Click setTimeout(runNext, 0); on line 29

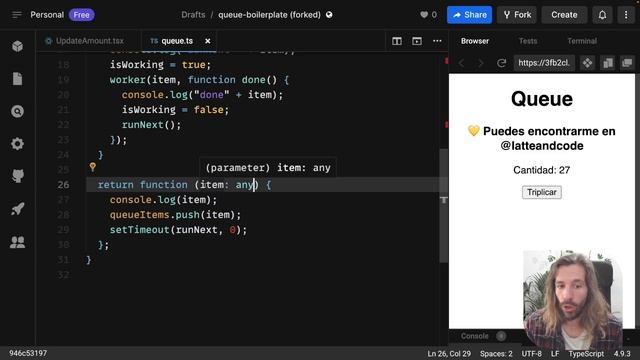pos(178,230)
